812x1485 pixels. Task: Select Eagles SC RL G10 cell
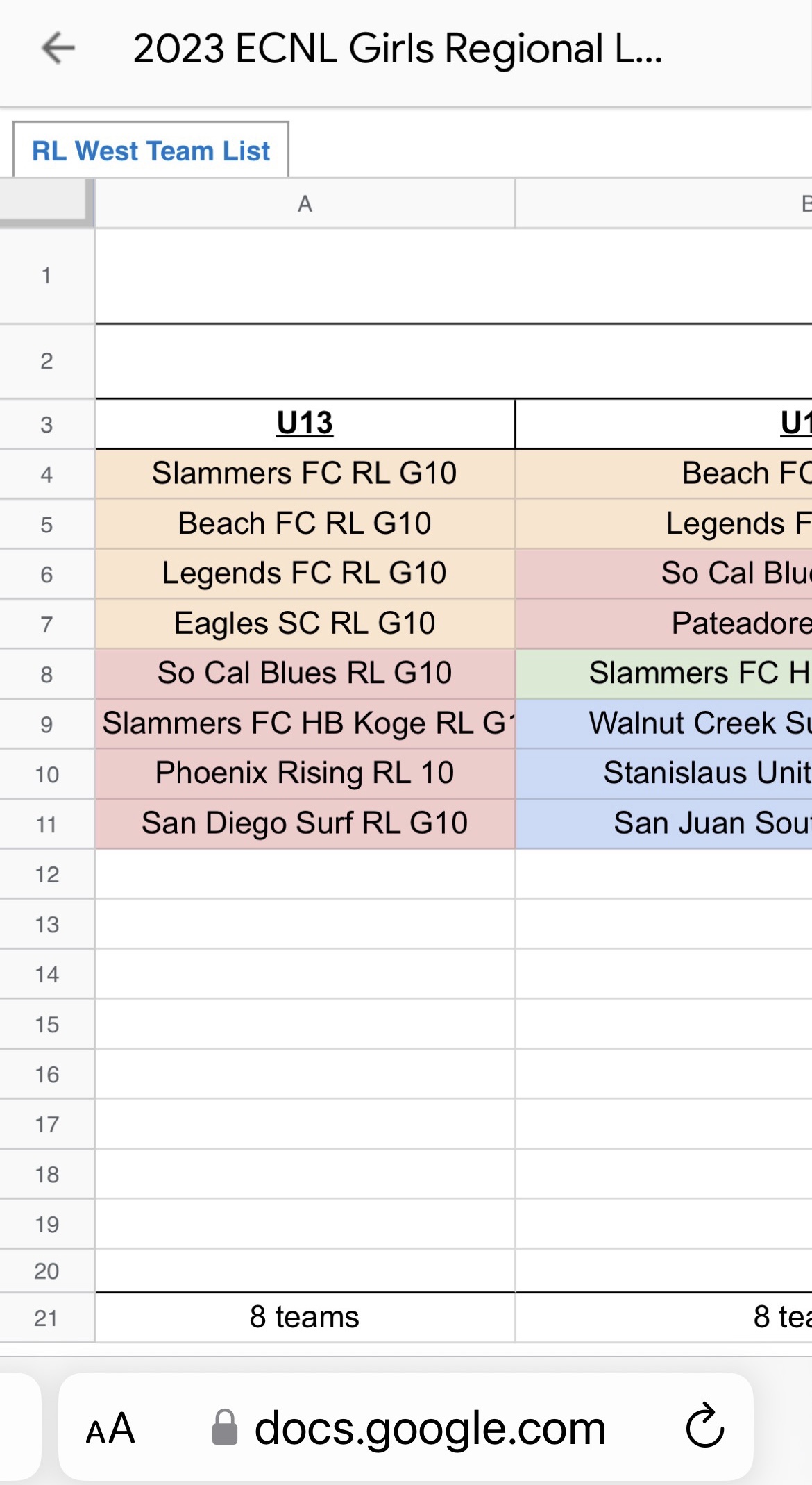[x=305, y=623]
